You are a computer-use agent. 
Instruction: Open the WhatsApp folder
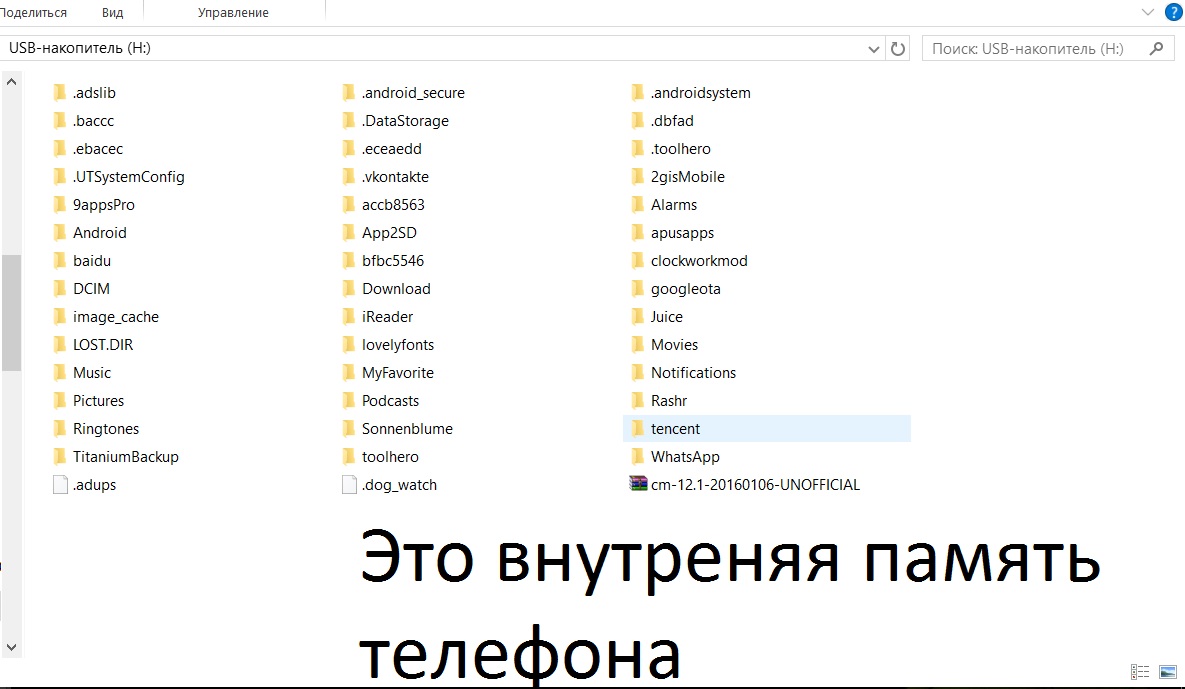click(685, 457)
